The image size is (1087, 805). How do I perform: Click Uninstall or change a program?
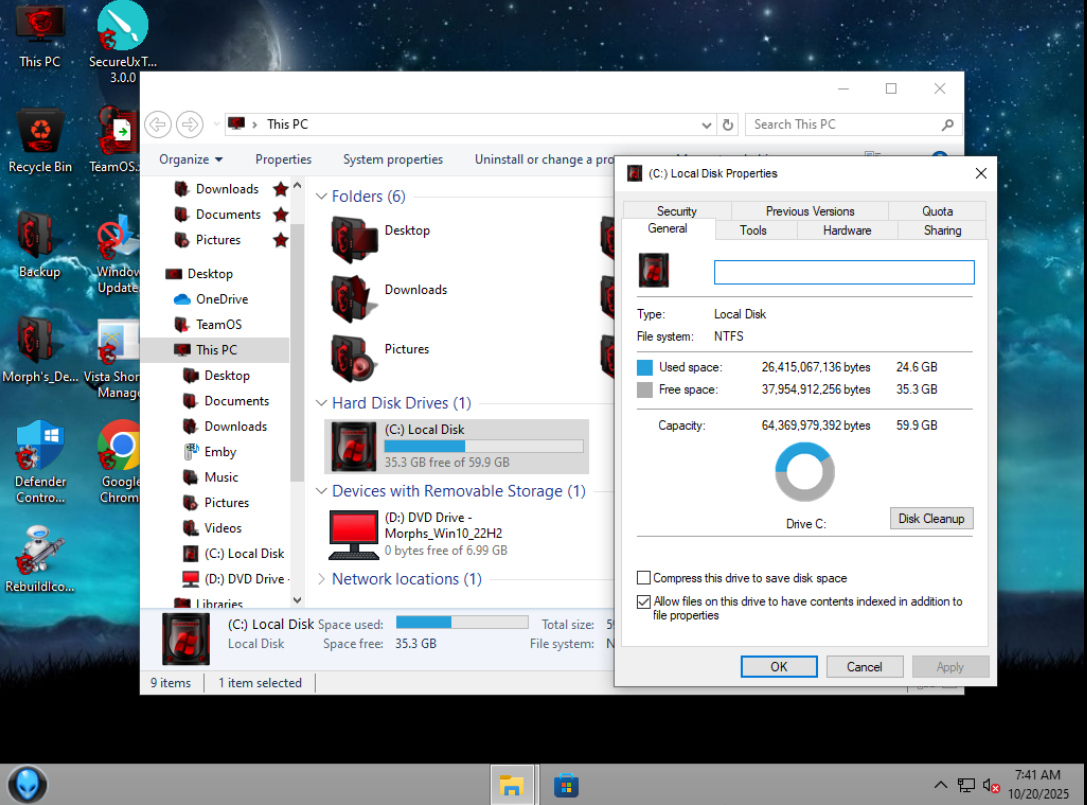544,159
